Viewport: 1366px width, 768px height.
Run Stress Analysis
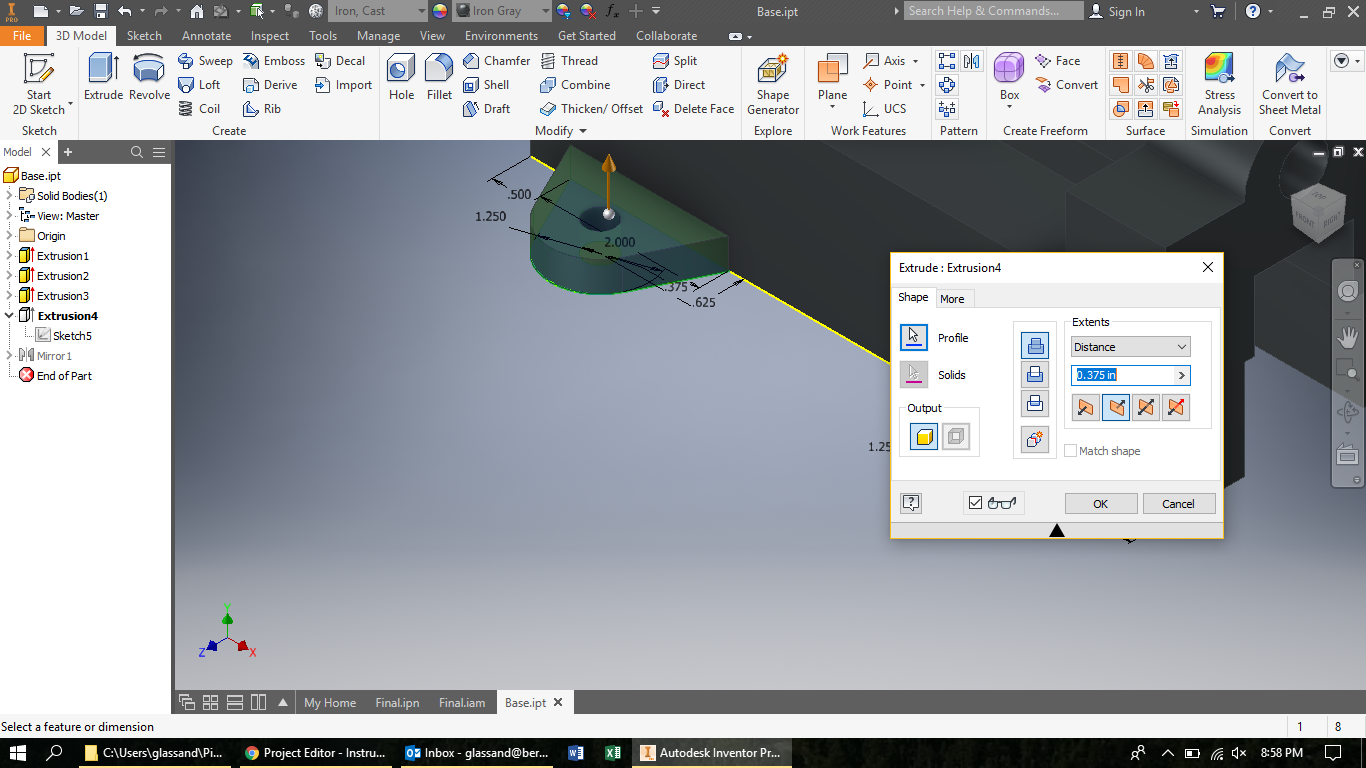coord(1219,84)
